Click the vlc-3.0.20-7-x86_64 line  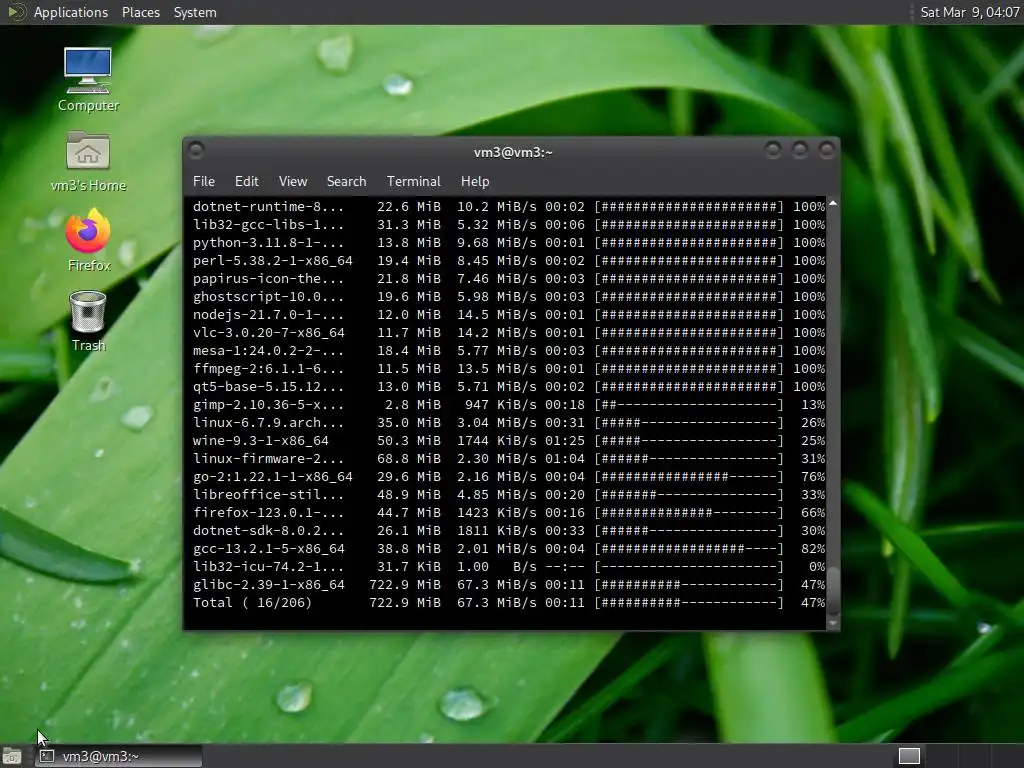coord(509,332)
